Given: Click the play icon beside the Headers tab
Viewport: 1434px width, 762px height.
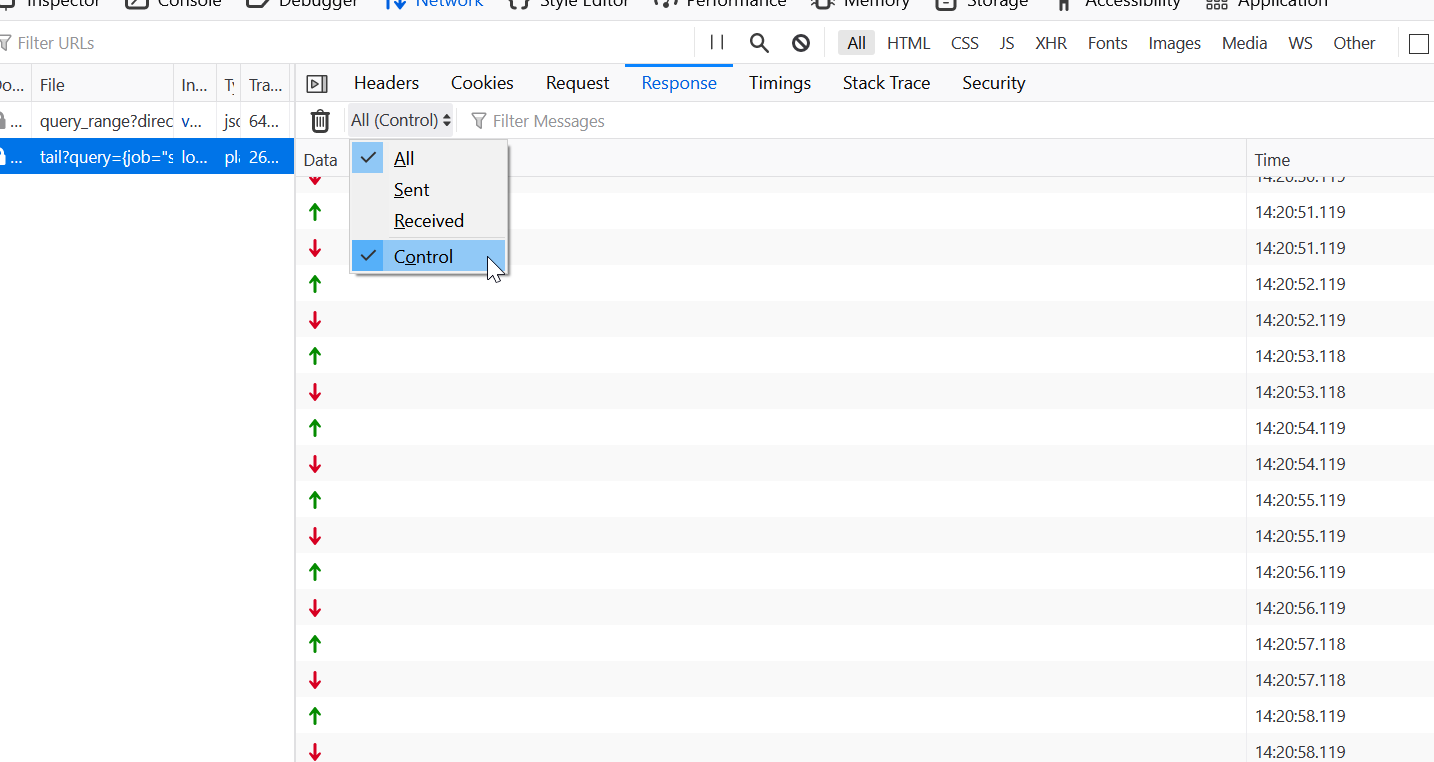Looking at the screenshot, I should pos(317,83).
